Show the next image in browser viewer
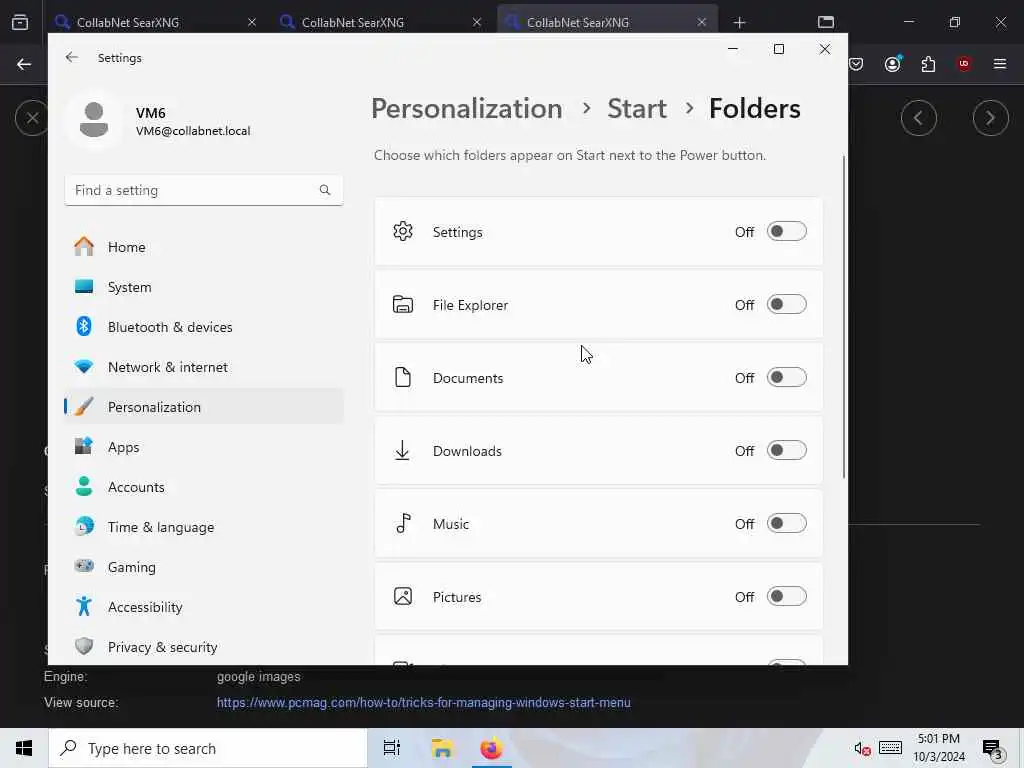 990,118
